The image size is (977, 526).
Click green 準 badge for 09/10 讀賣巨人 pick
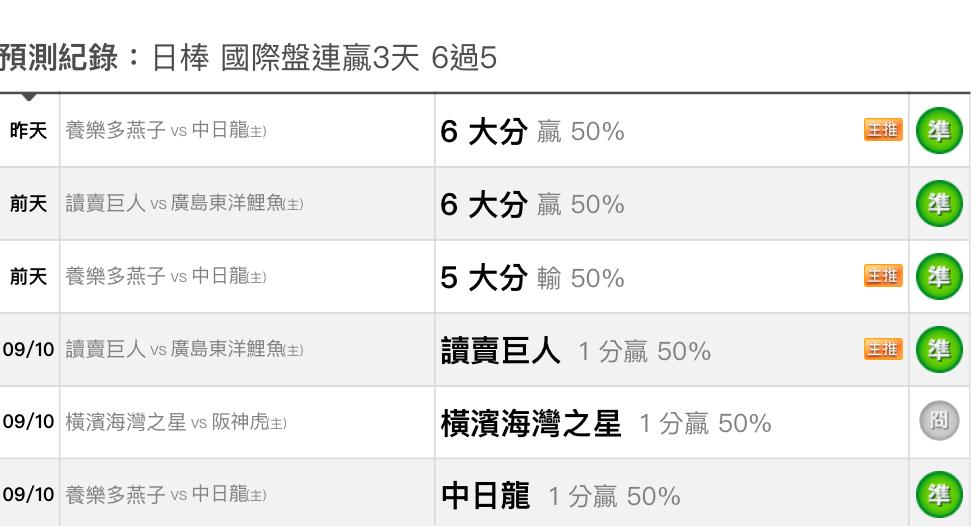point(939,350)
